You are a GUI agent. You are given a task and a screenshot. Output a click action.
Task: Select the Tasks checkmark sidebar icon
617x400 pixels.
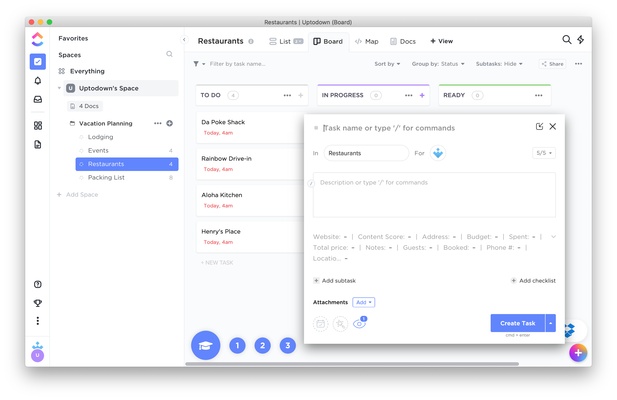(x=38, y=61)
